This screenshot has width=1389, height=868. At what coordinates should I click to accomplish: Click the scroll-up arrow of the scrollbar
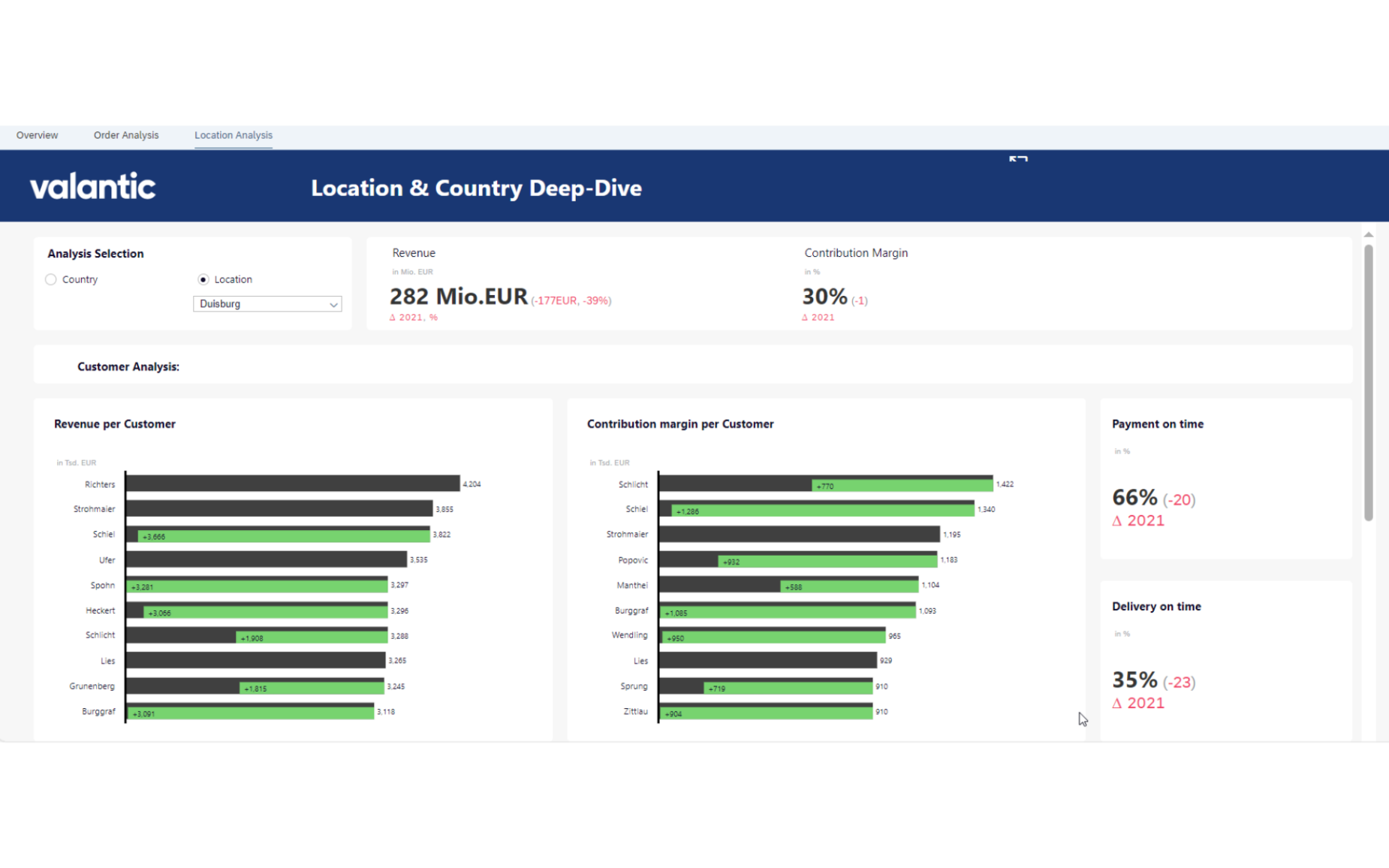point(1368,235)
